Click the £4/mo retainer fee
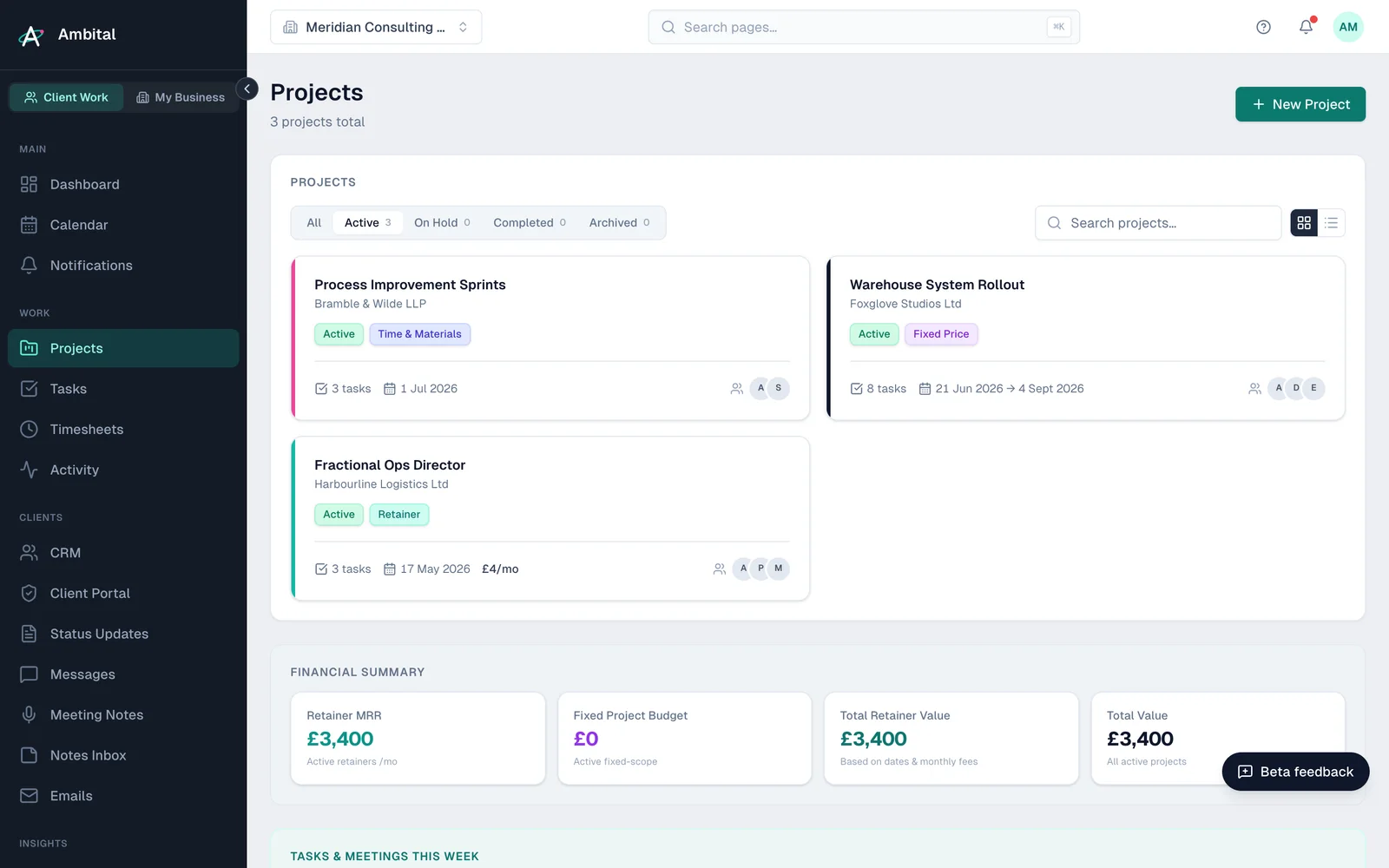Viewport: 1389px width, 868px height. [x=500, y=569]
